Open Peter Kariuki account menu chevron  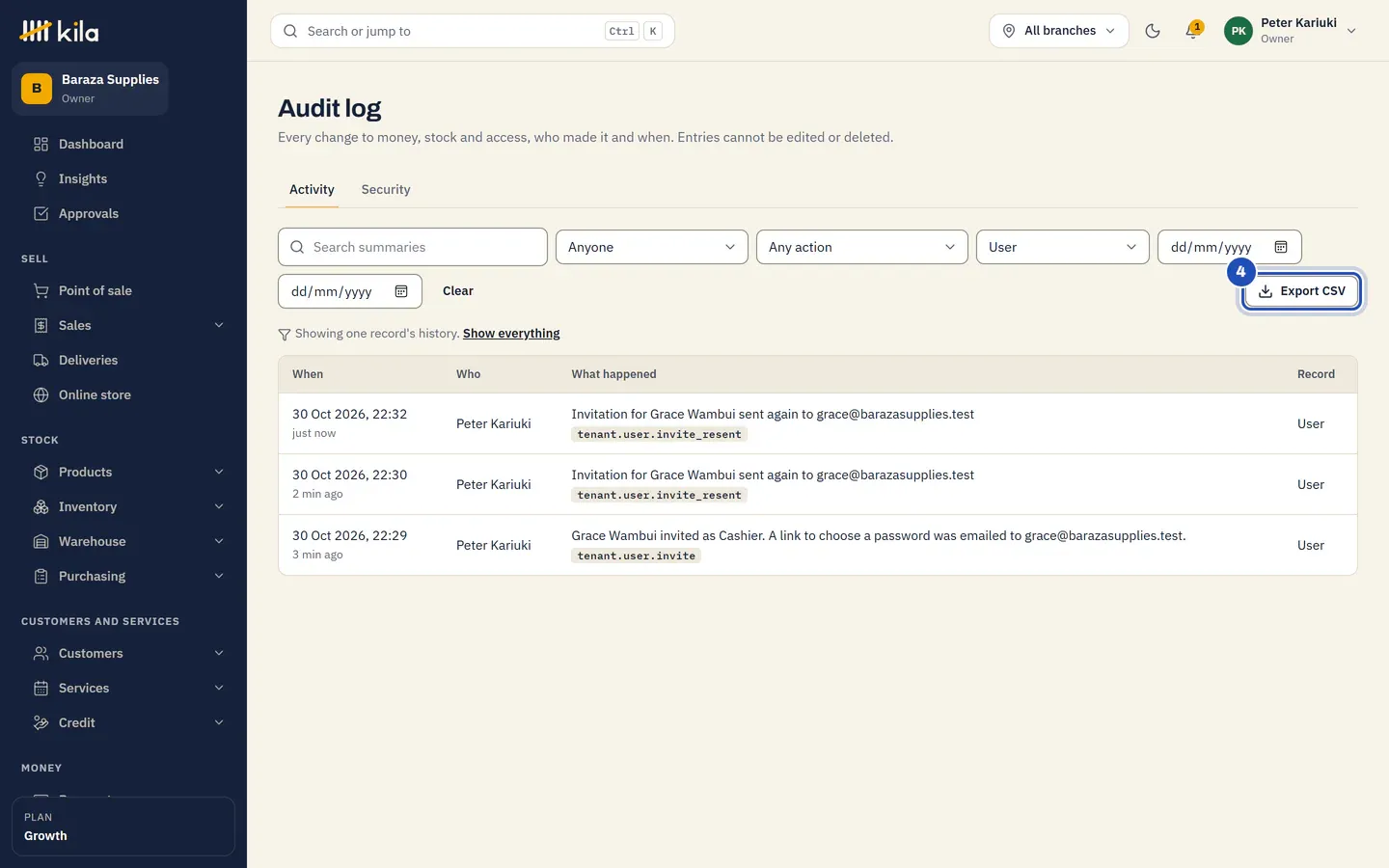1351,31
